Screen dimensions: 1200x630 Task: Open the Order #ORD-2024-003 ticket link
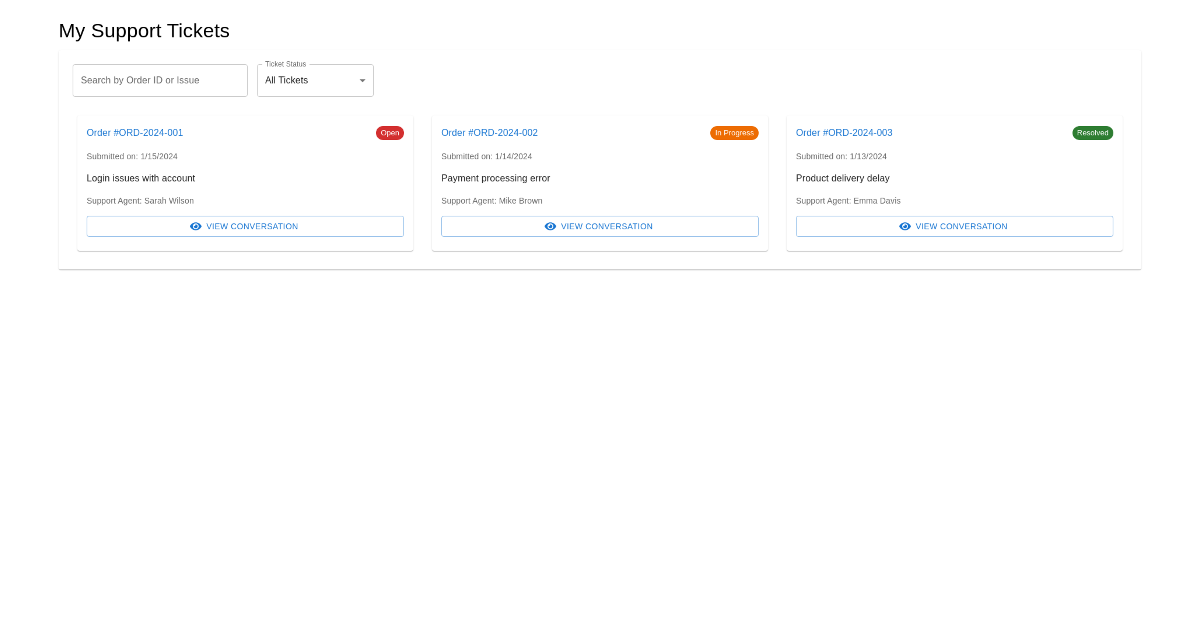tap(844, 132)
